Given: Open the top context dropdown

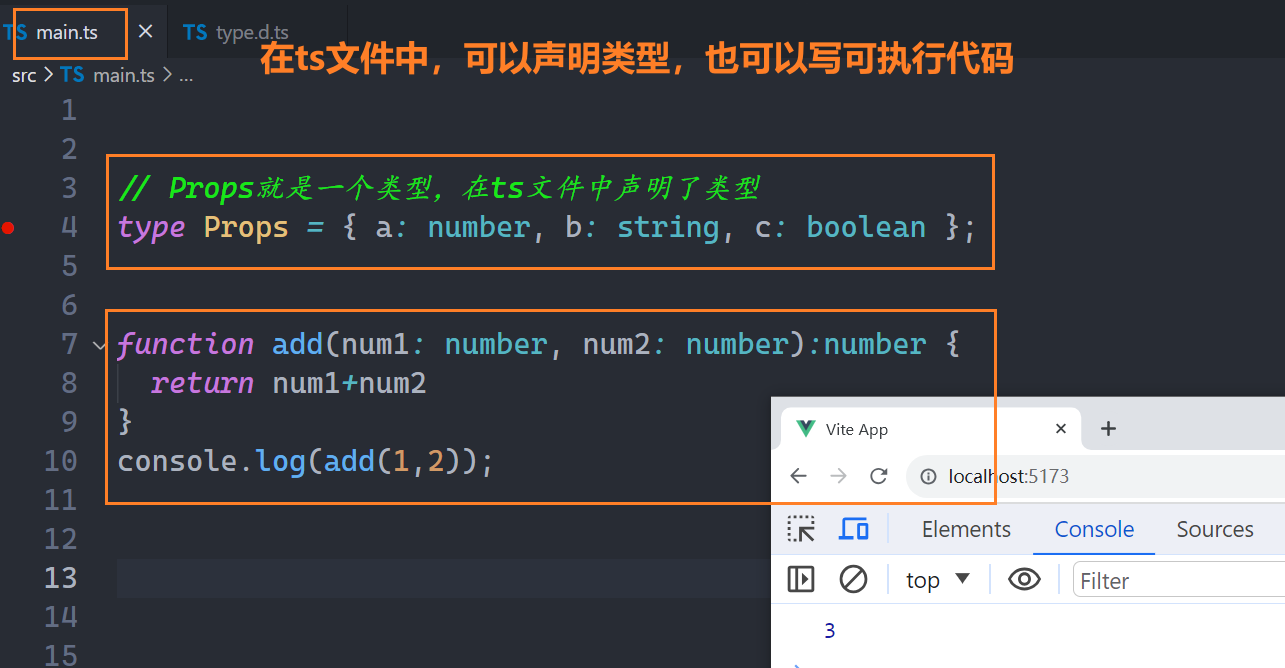Looking at the screenshot, I should click(938, 580).
